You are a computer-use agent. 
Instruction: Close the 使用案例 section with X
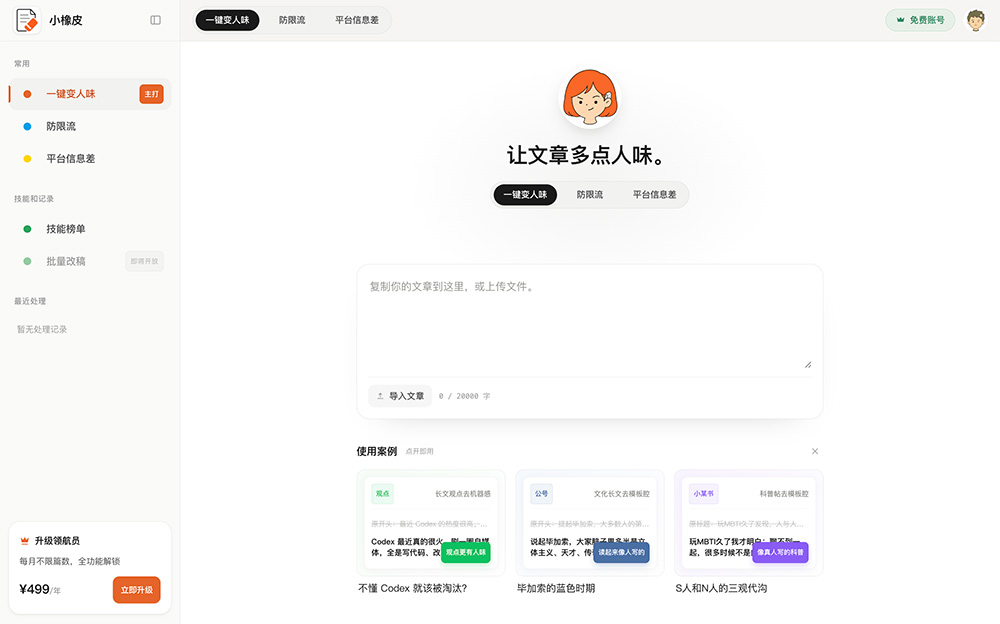click(x=814, y=451)
